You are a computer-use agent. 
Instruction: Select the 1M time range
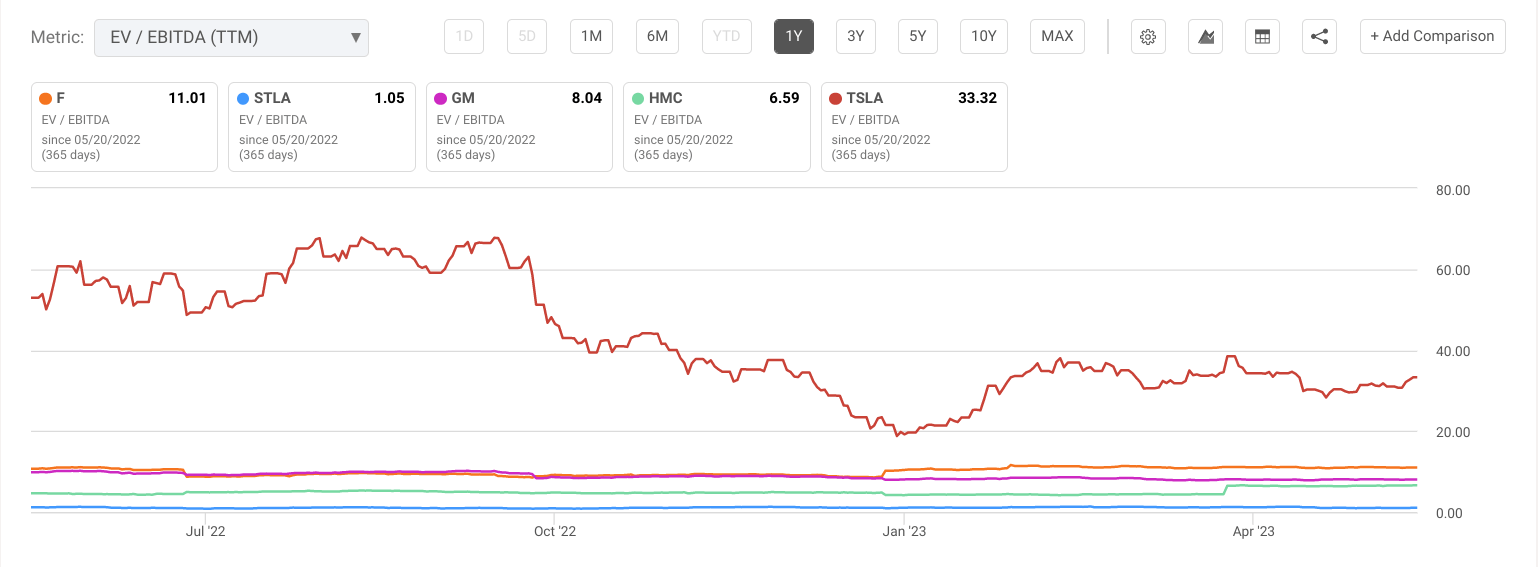[591, 37]
